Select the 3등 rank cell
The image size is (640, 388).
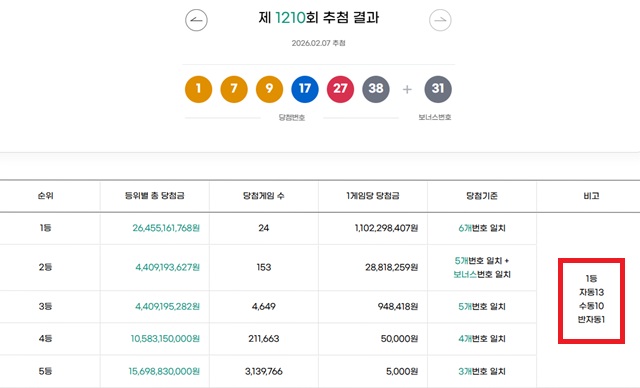pyautogui.click(x=45, y=306)
